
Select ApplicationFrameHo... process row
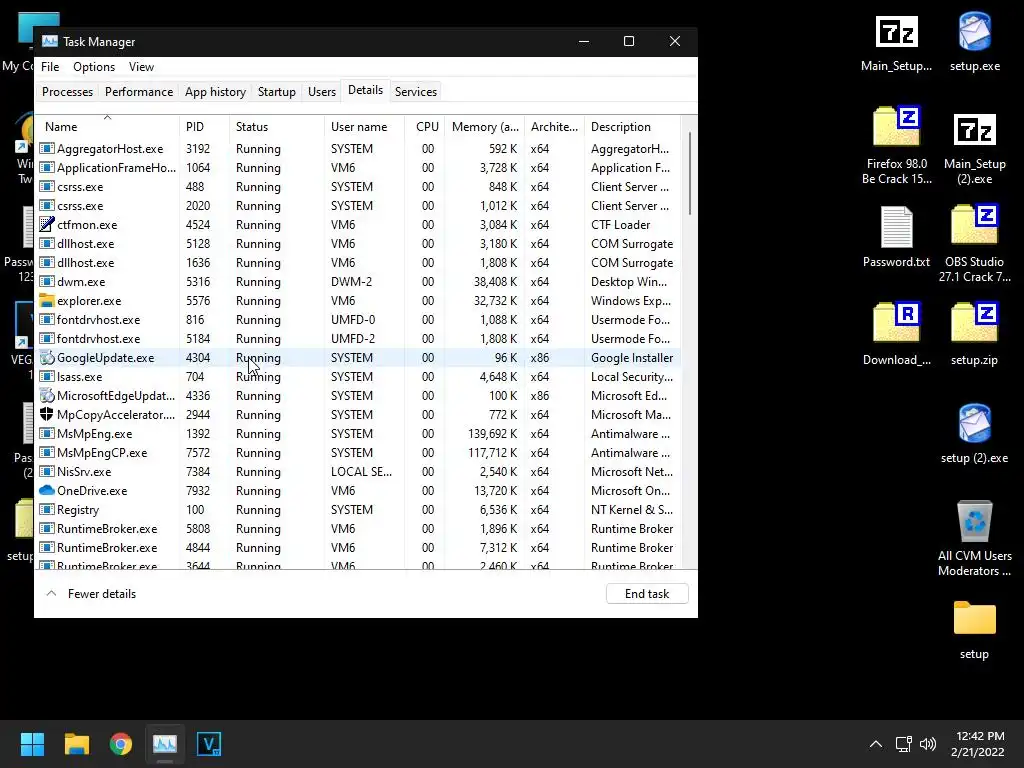tap(358, 168)
